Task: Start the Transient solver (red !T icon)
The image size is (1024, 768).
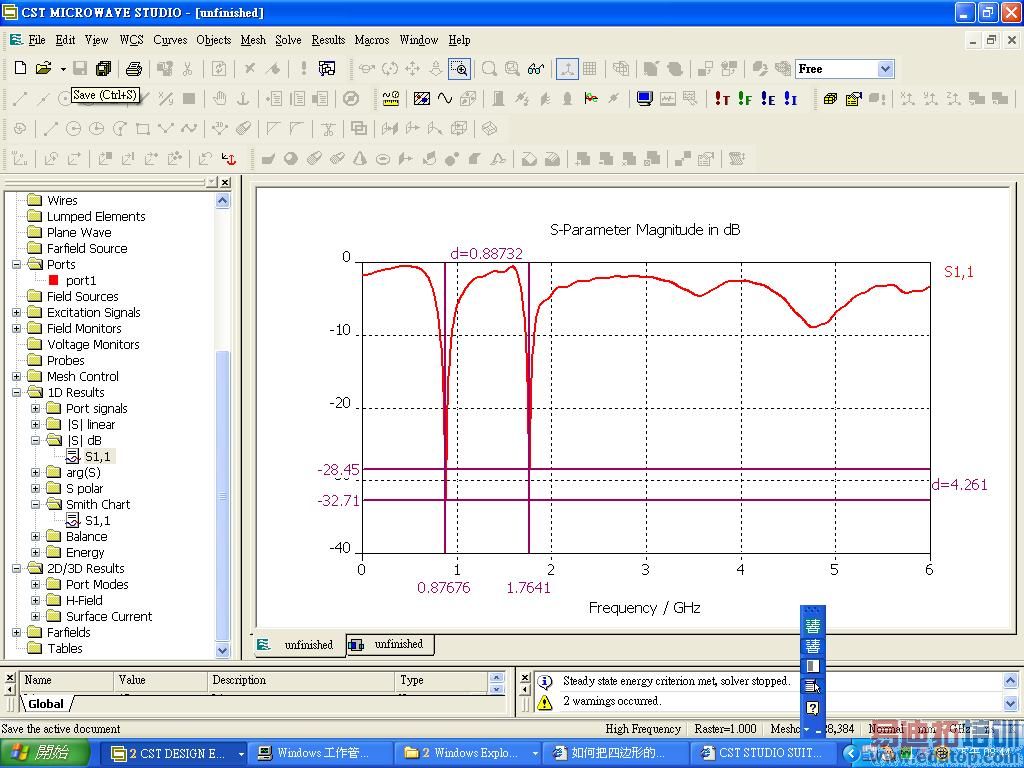Action: 722,99
